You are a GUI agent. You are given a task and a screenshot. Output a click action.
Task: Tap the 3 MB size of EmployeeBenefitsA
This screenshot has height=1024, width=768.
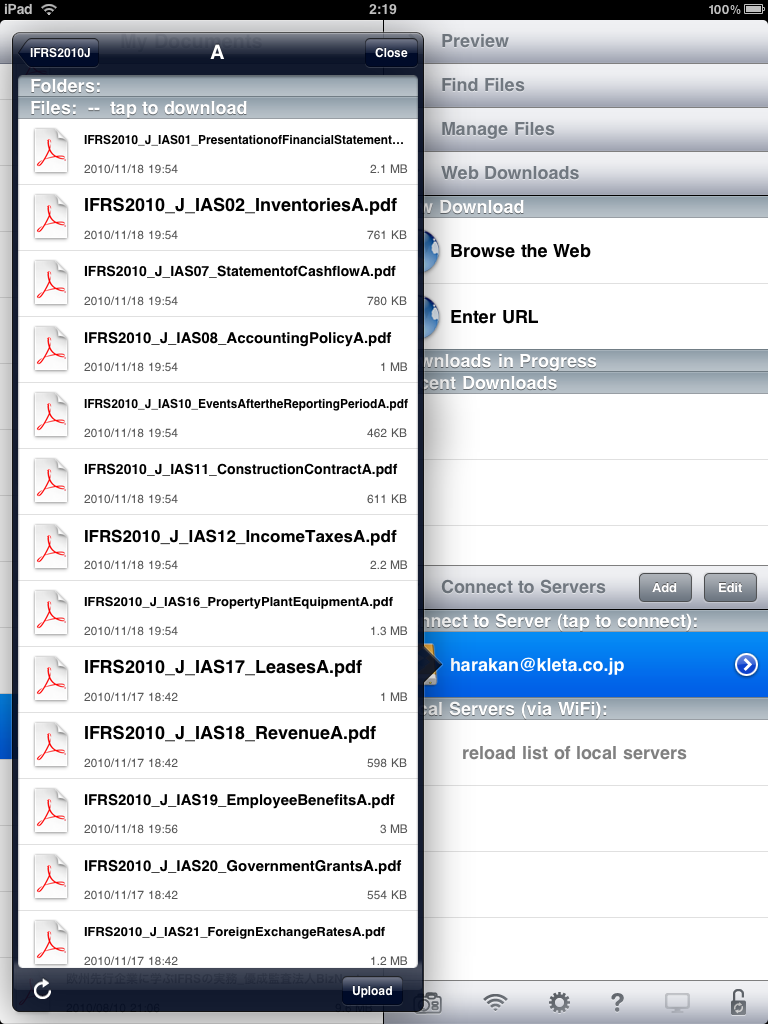[x=393, y=829]
